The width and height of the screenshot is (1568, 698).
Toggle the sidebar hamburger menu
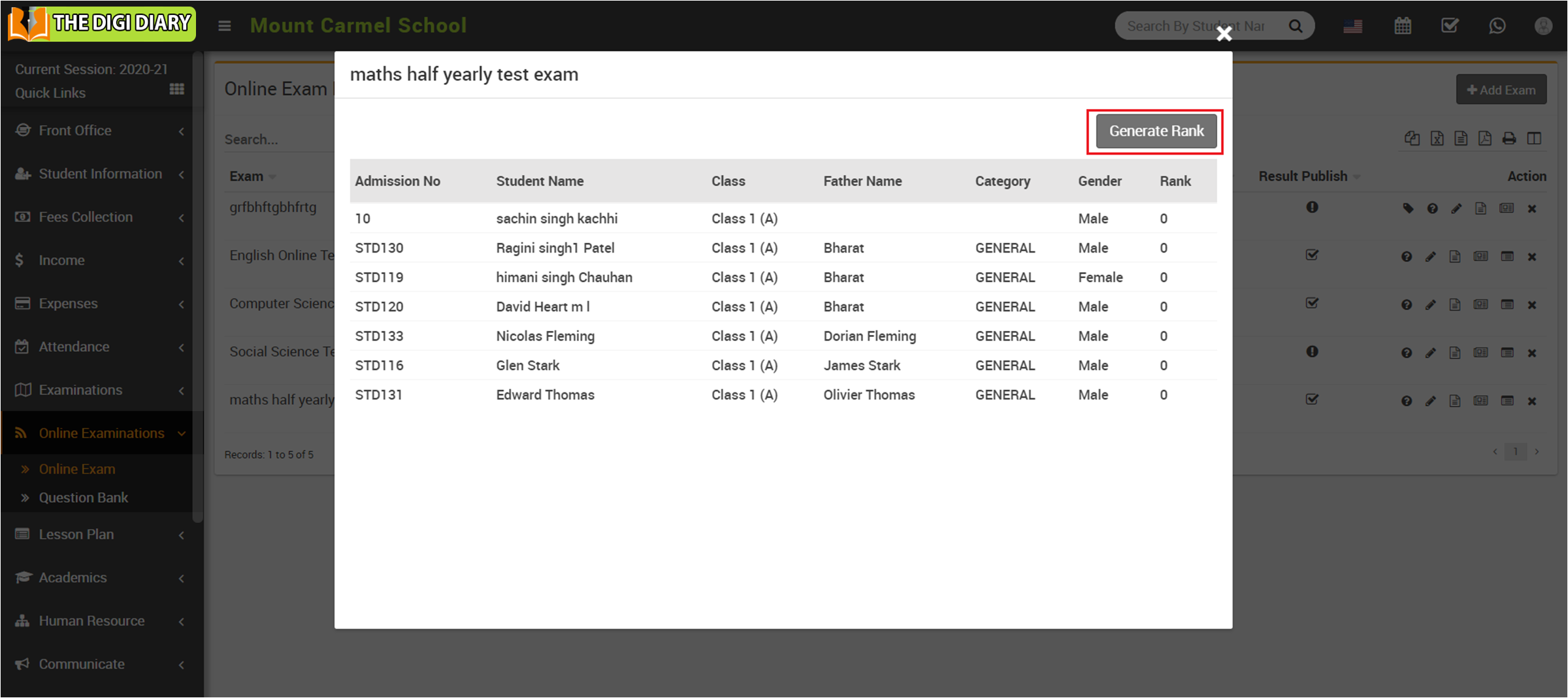click(224, 26)
